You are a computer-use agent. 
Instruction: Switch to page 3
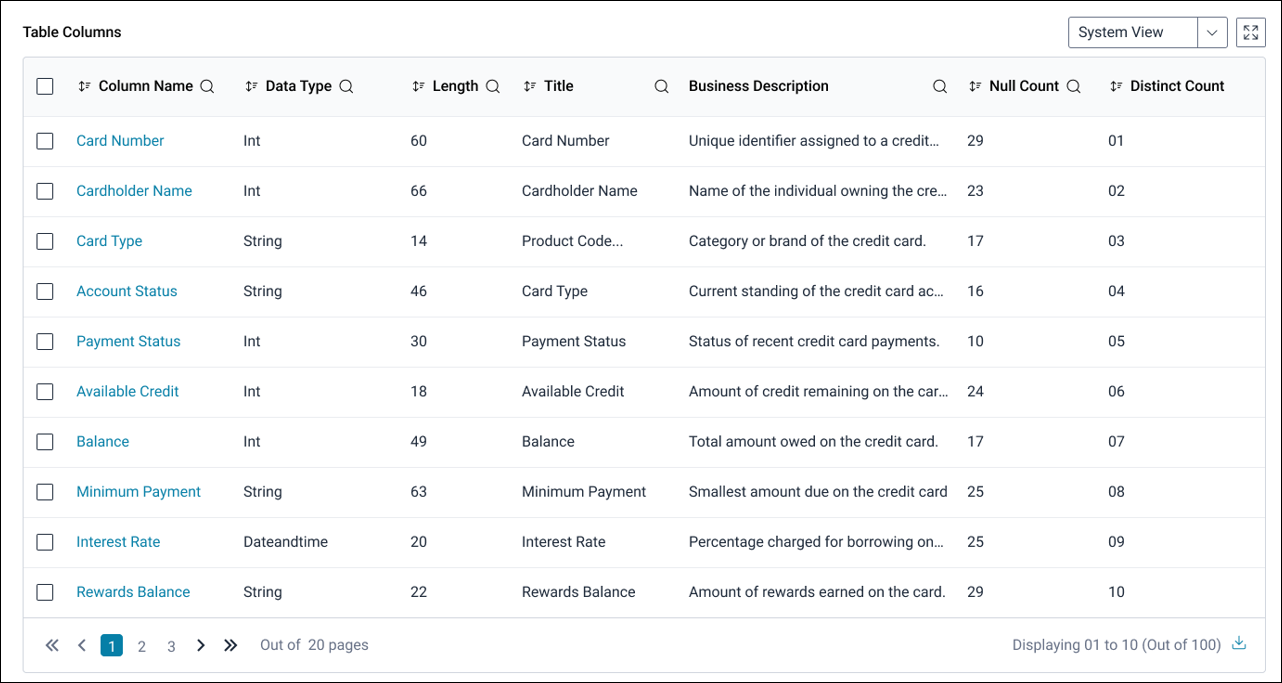pyautogui.click(x=171, y=646)
